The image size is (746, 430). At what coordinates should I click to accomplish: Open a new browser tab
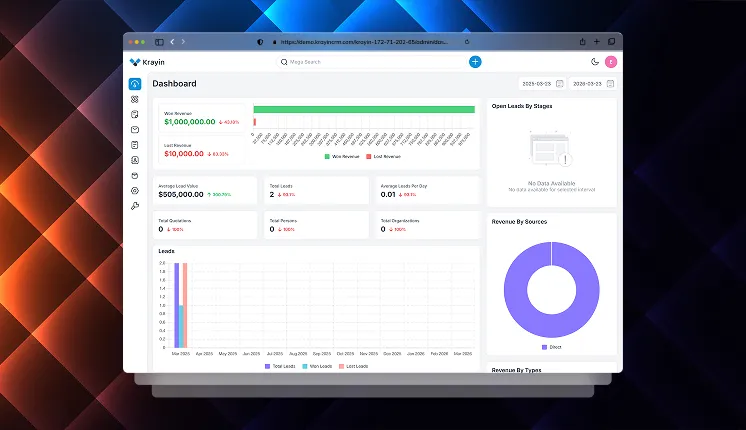[x=597, y=42]
